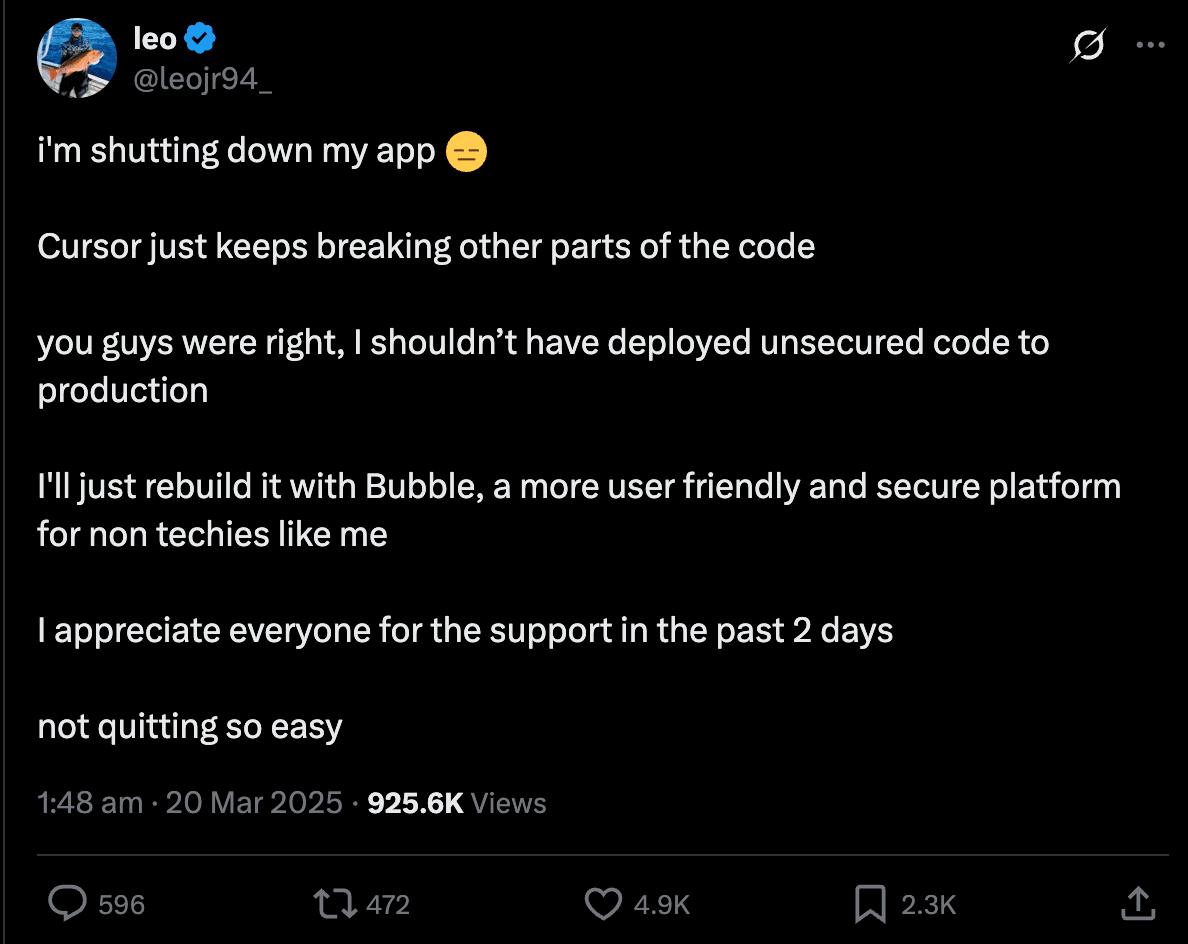1188x944 pixels.
Task: Open leo's profile picture
Action: pos(77,58)
